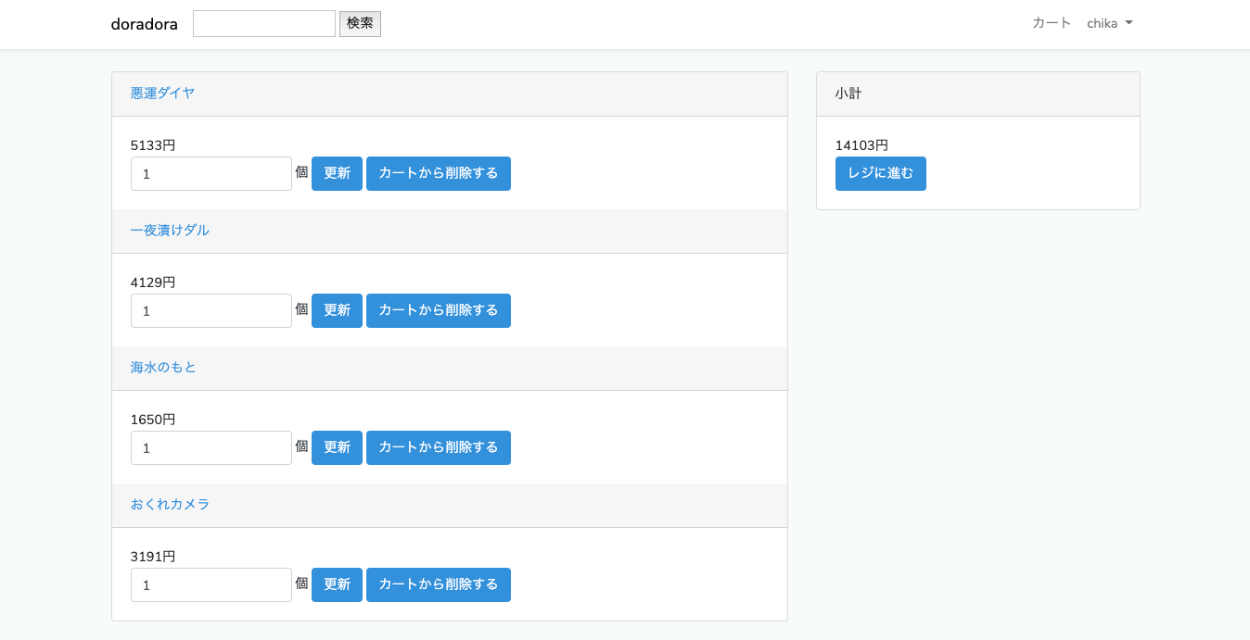Screen dimensions: 1250x640
Task: Focus quantity field for 海水のもと
Action: point(211,448)
